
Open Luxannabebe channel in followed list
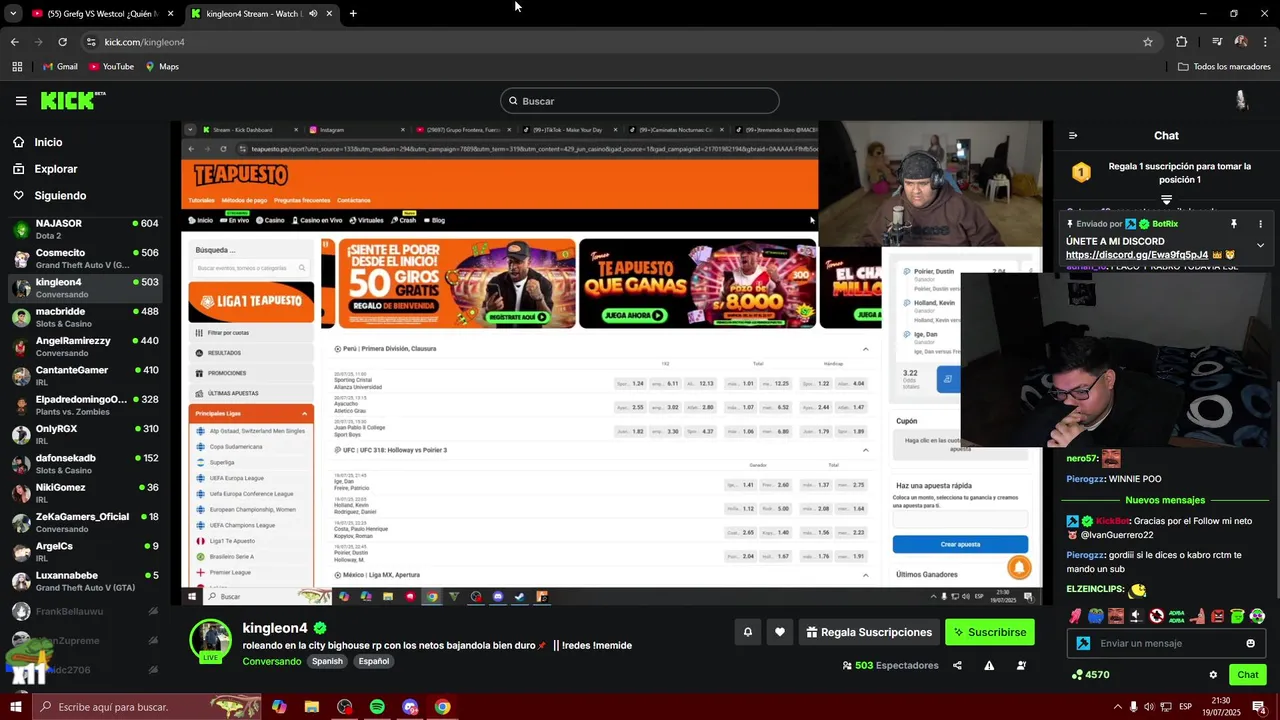pyautogui.click(x=85, y=581)
